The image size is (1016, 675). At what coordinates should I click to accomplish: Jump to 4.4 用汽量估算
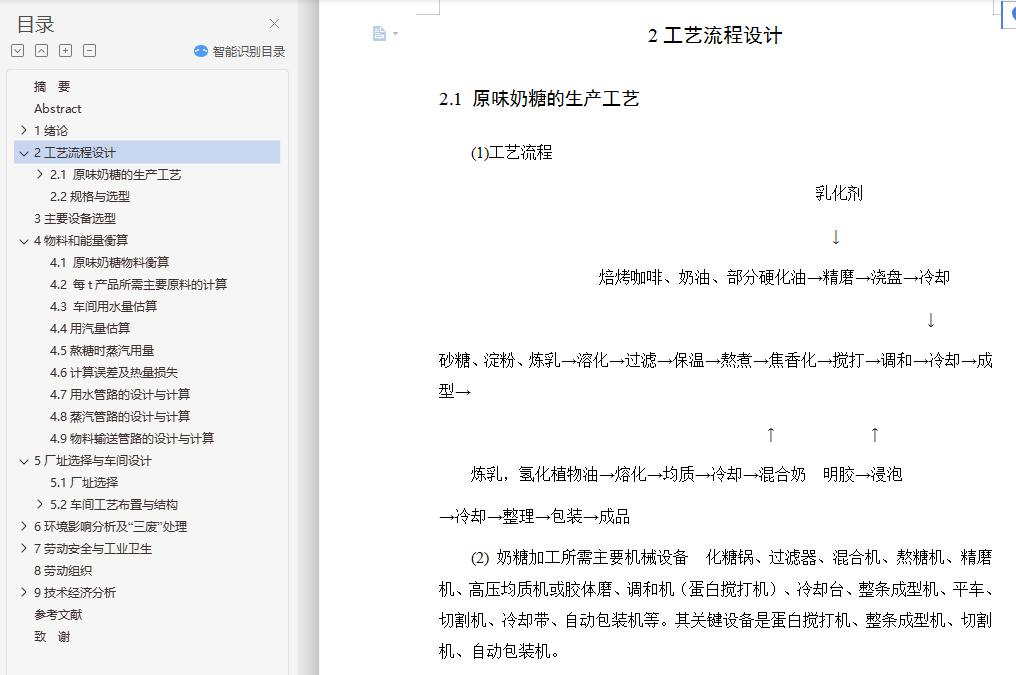[90, 329]
